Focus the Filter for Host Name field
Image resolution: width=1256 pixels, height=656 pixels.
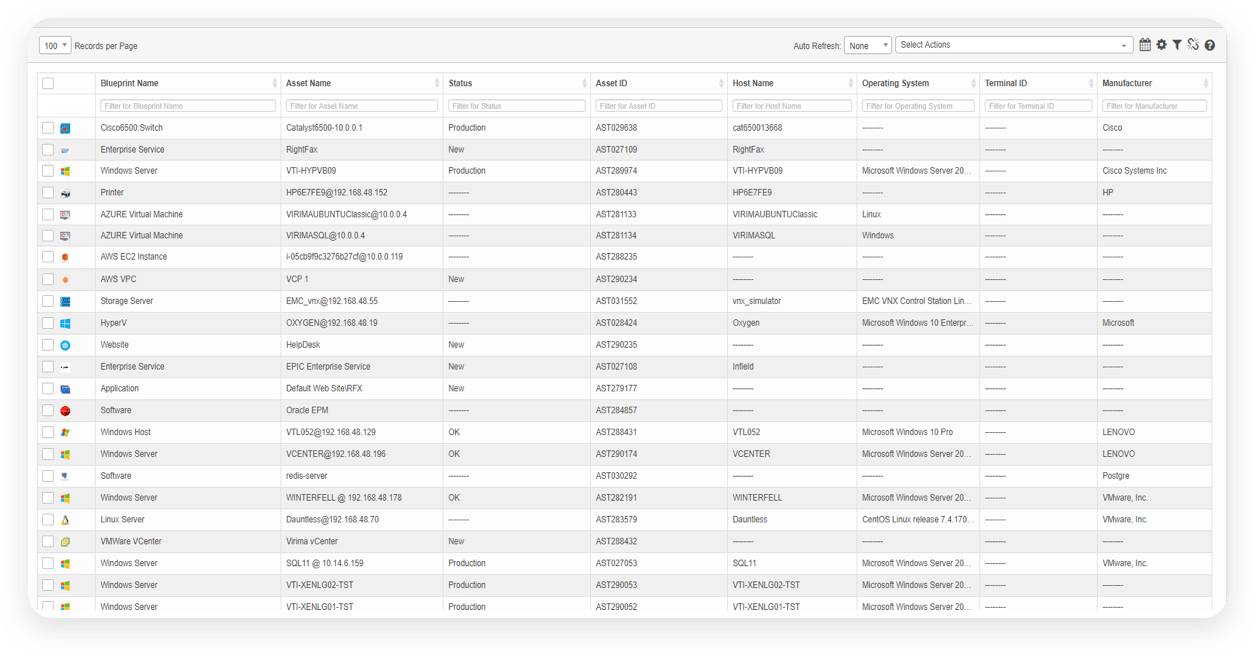coord(791,106)
